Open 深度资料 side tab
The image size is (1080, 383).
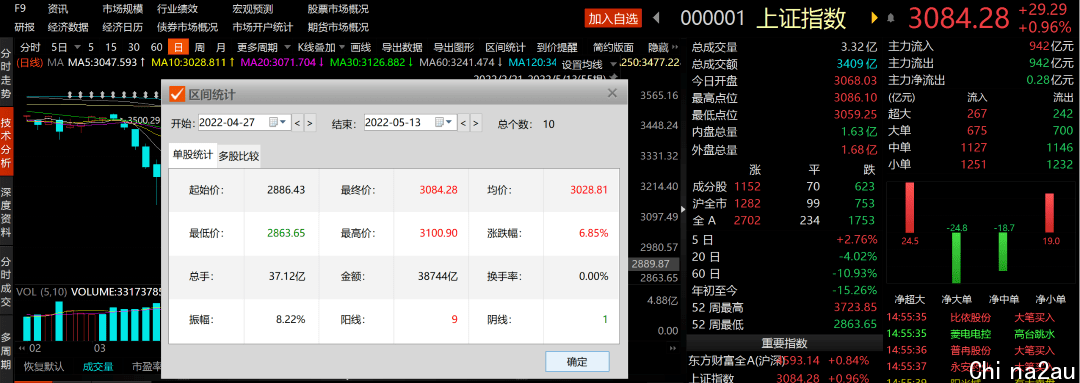tap(6, 211)
